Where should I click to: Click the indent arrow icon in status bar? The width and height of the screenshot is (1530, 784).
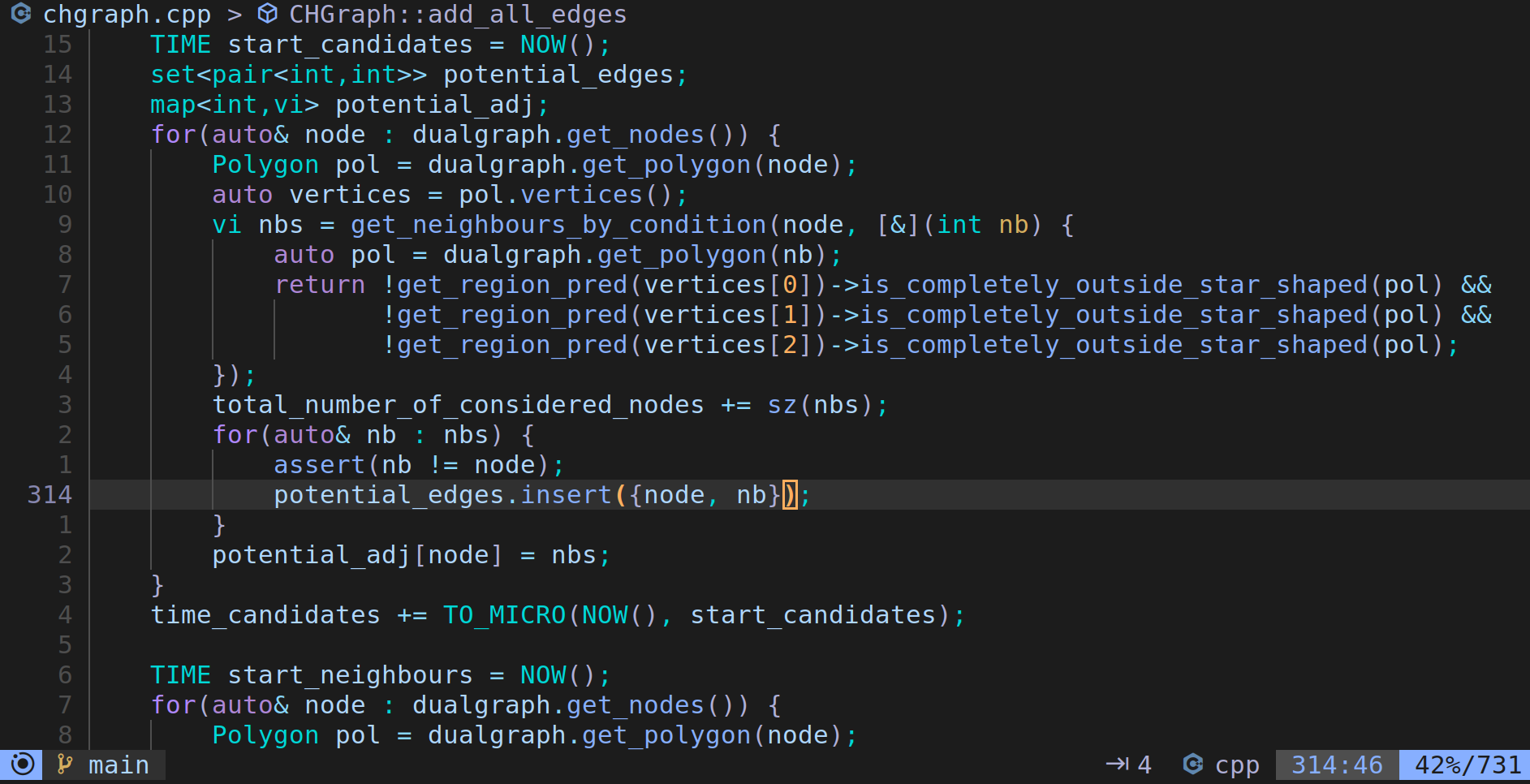coord(1117,765)
